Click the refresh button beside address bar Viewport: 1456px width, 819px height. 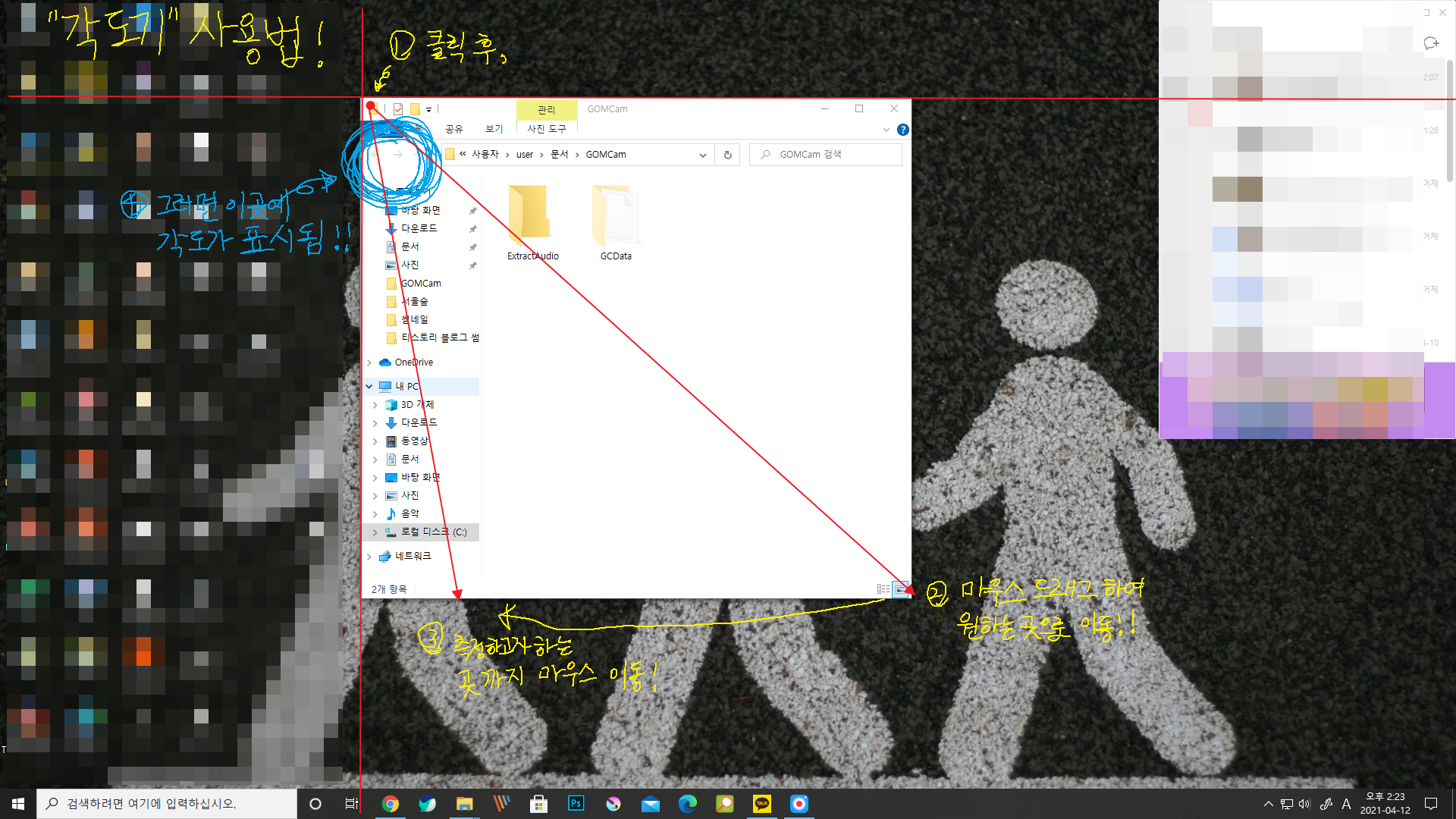pyautogui.click(x=727, y=155)
